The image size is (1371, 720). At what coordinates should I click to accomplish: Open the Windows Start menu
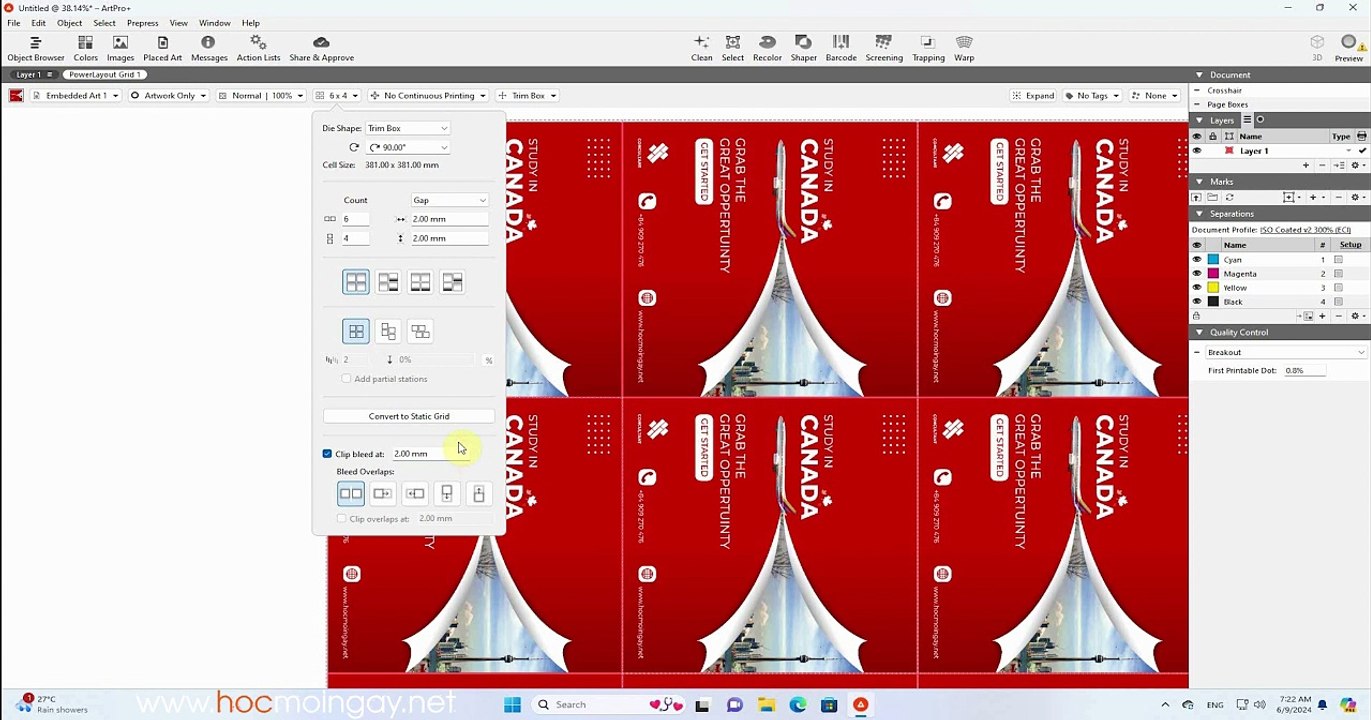[x=512, y=705]
